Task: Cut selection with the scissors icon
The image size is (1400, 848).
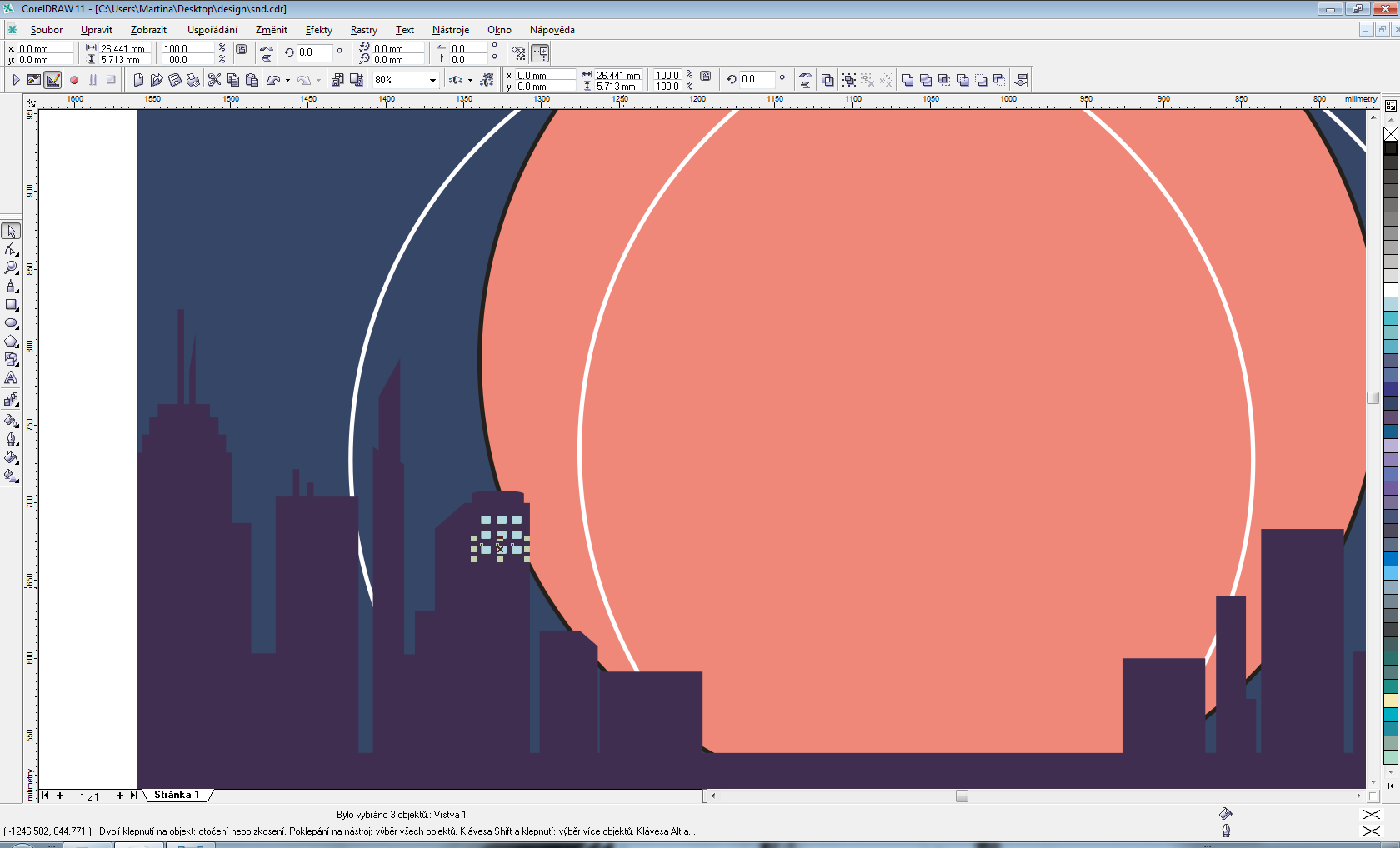Action: (x=215, y=80)
